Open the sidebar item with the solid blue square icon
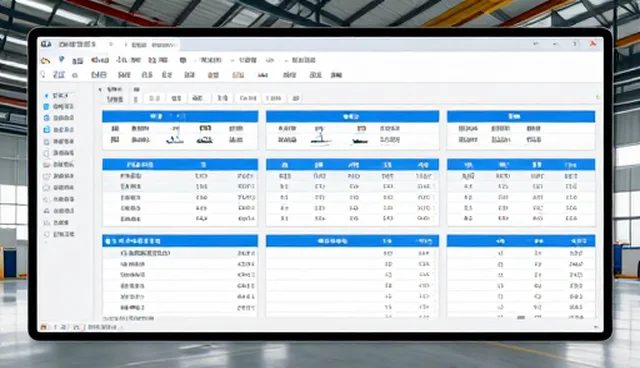Image resolution: width=640 pixels, height=368 pixels. (x=59, y=106)
